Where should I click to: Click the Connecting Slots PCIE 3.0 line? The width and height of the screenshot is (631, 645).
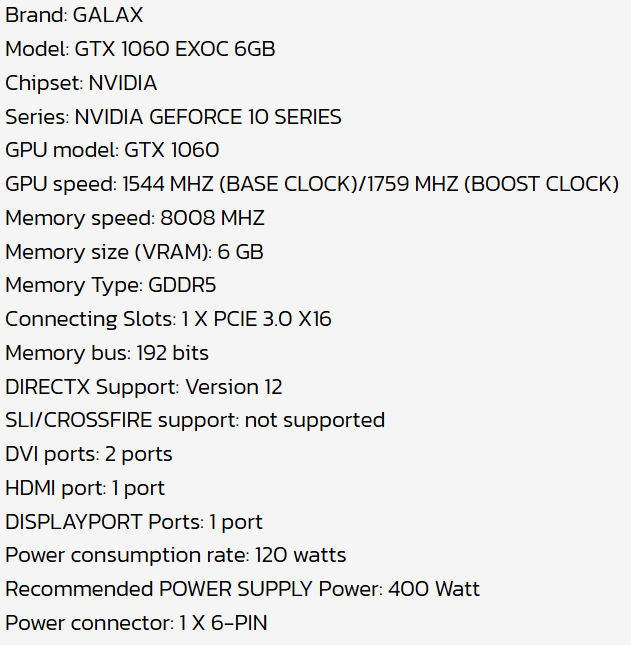(x=168, y=320)
